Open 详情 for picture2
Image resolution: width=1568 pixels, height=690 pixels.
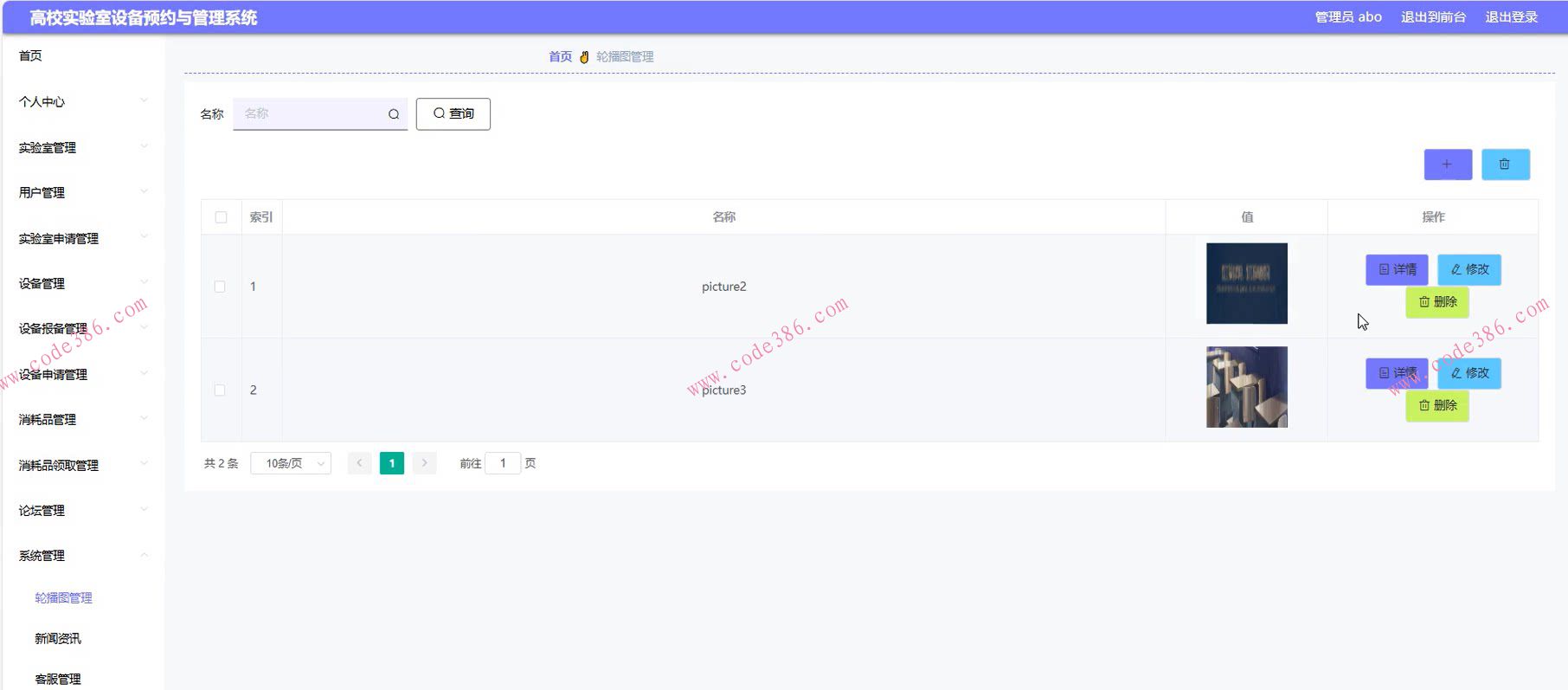[1397, 269]
